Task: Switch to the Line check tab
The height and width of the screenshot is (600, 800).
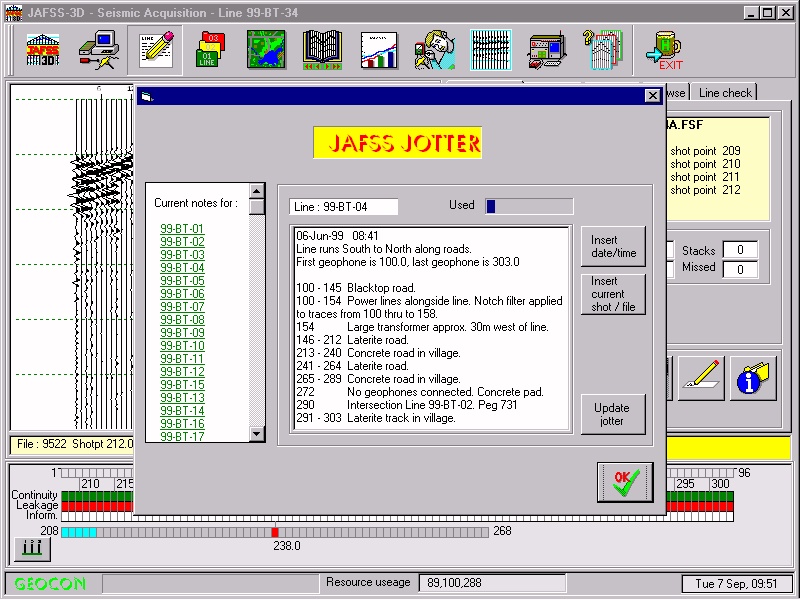Action: [x=725, y=93]
